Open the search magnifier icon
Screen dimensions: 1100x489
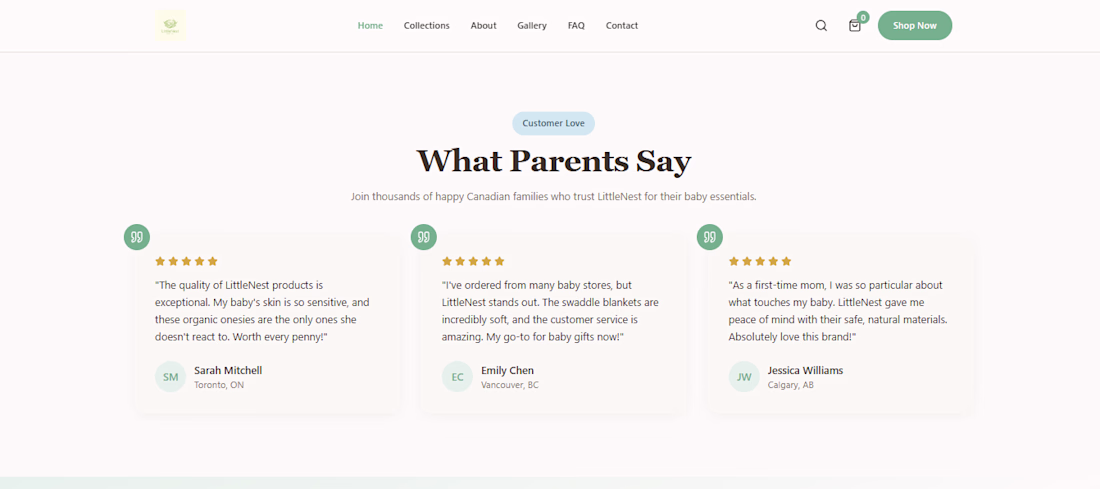(821, 25)
